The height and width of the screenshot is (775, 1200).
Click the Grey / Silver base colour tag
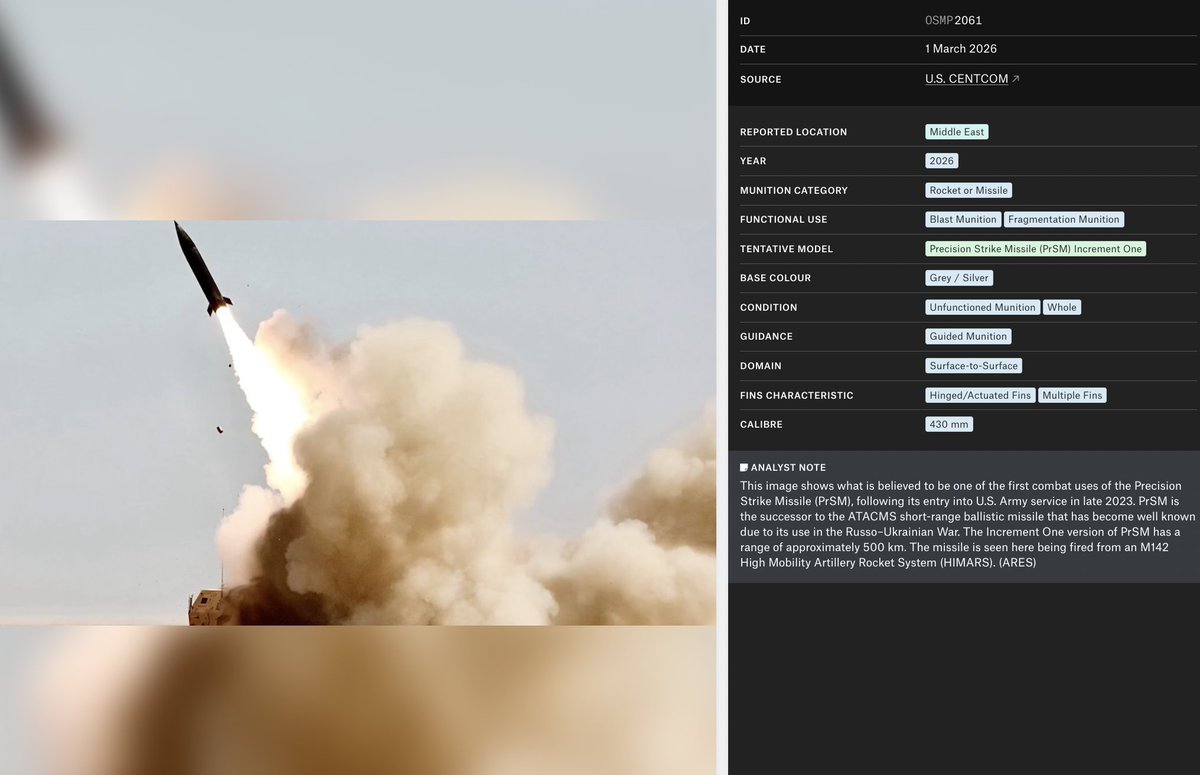(x=958, y=277)
